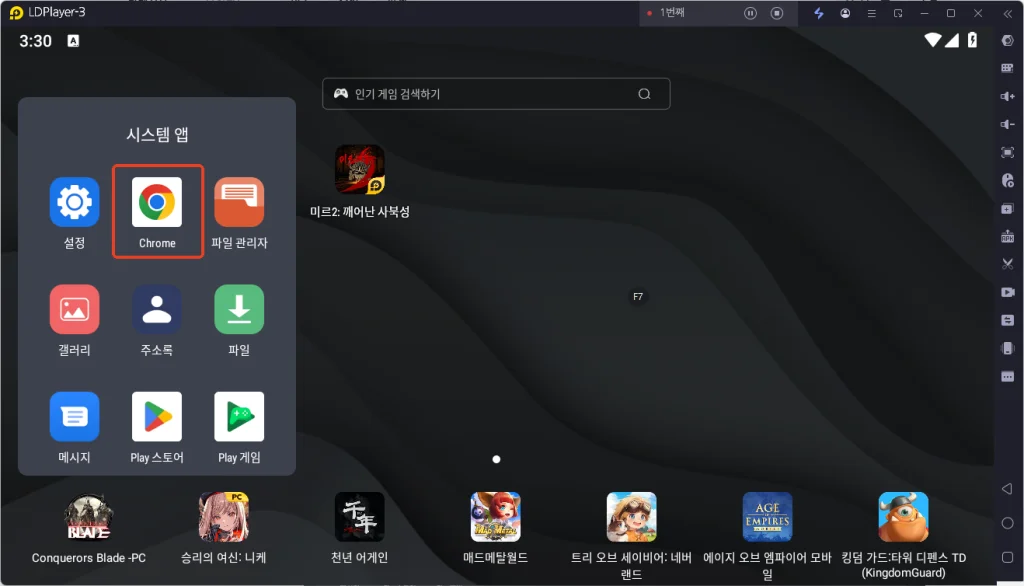Click the sidebar icon above the three dots
This screenshot has height=586, width=1024.
[x=1008, y=348]
